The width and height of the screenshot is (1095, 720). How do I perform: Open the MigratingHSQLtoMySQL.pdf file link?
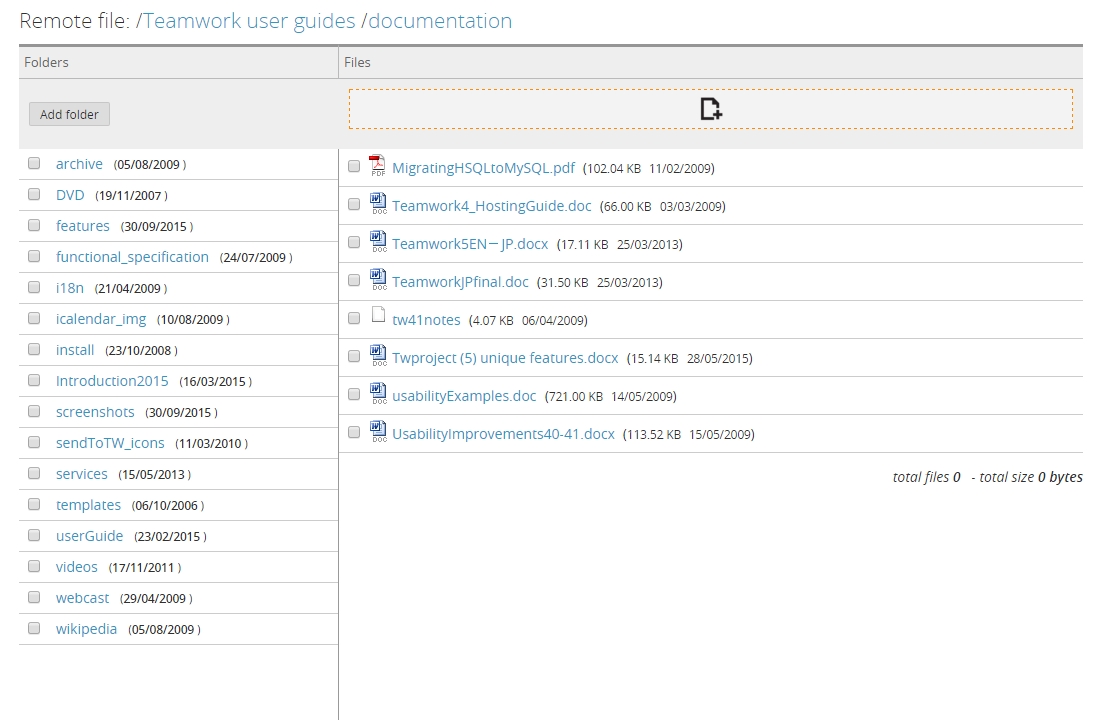483,168
